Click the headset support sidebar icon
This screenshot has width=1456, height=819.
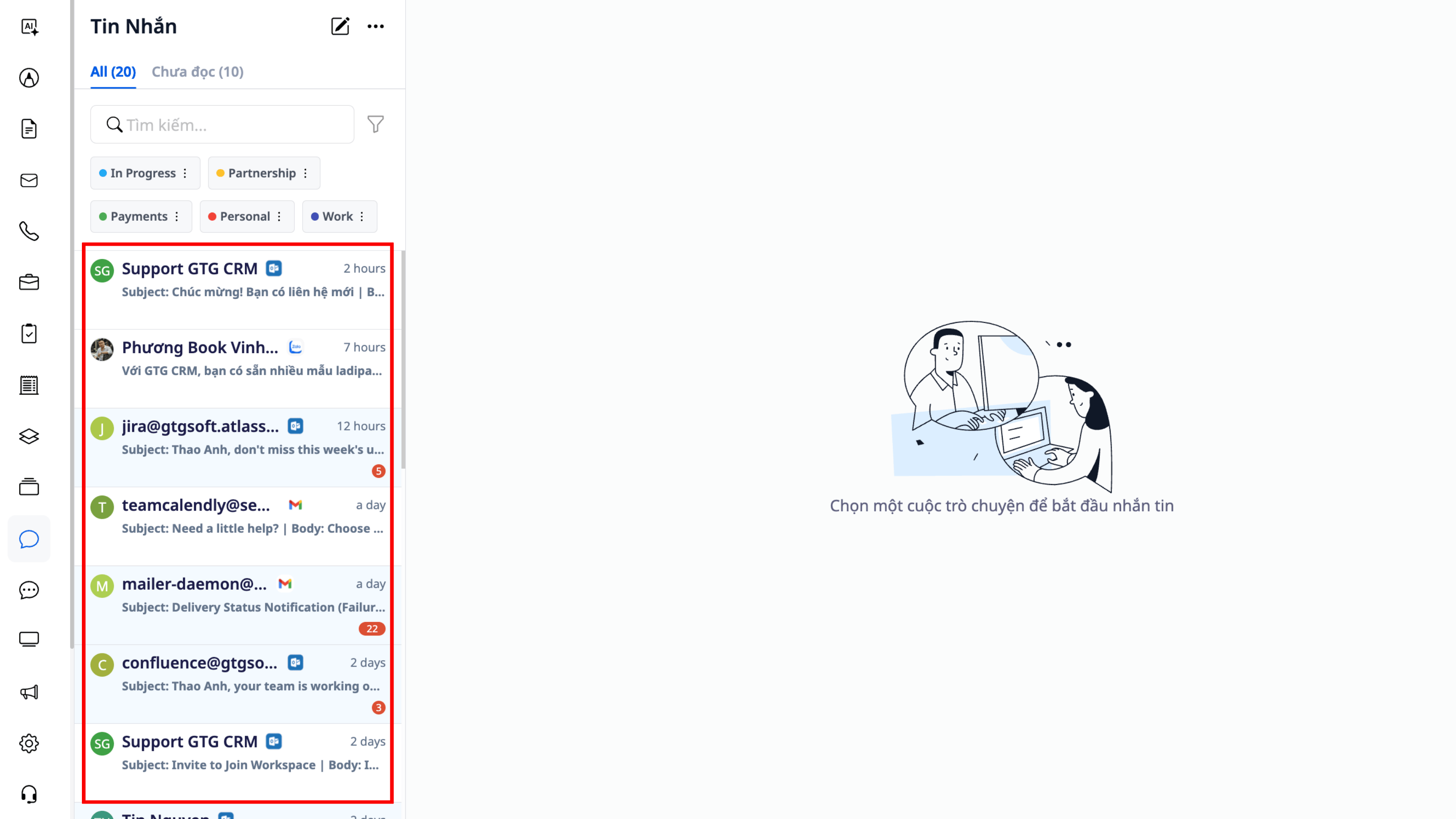point(29,794)
